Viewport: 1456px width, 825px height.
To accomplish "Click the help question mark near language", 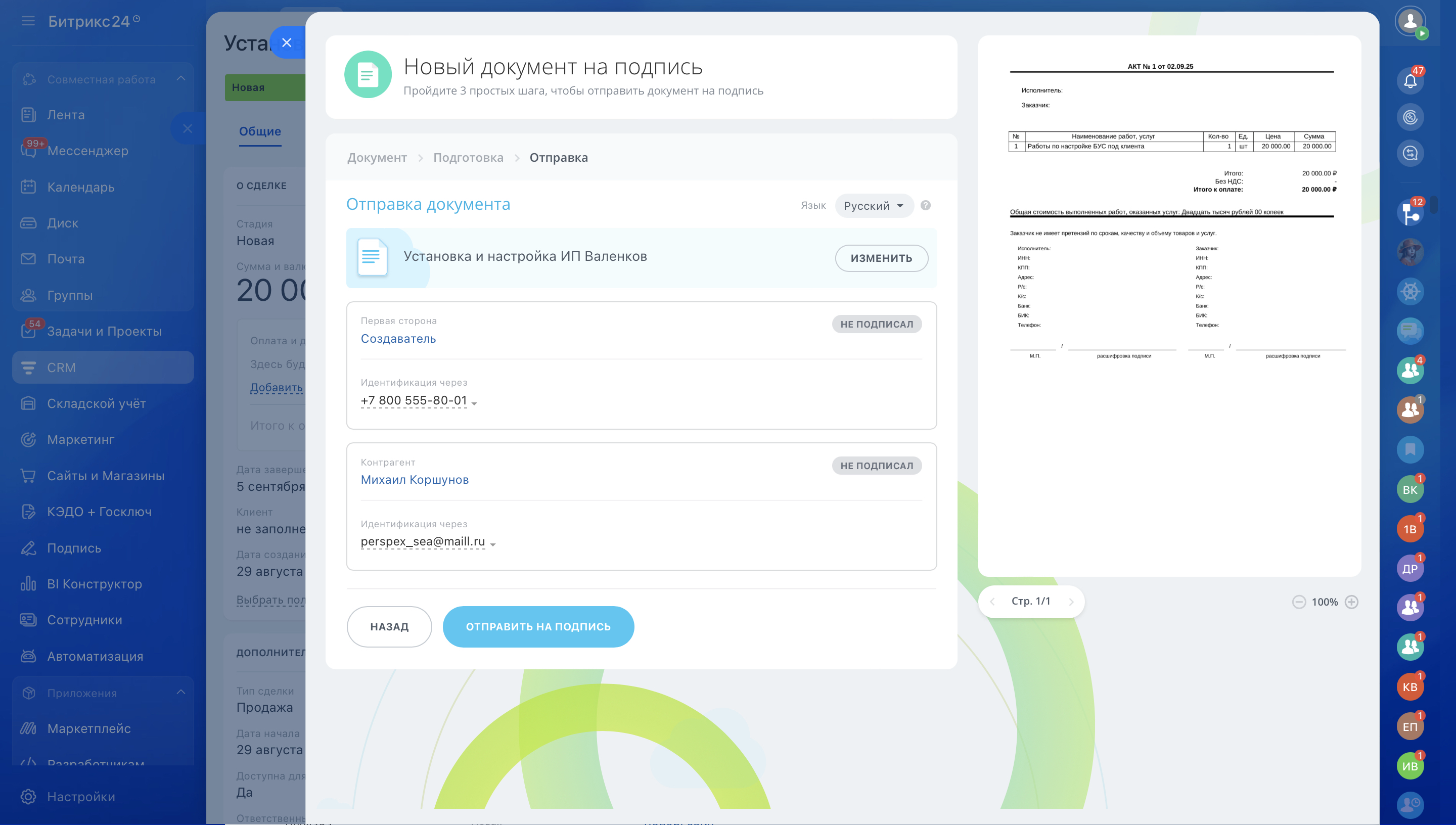I will pos(925,206).
